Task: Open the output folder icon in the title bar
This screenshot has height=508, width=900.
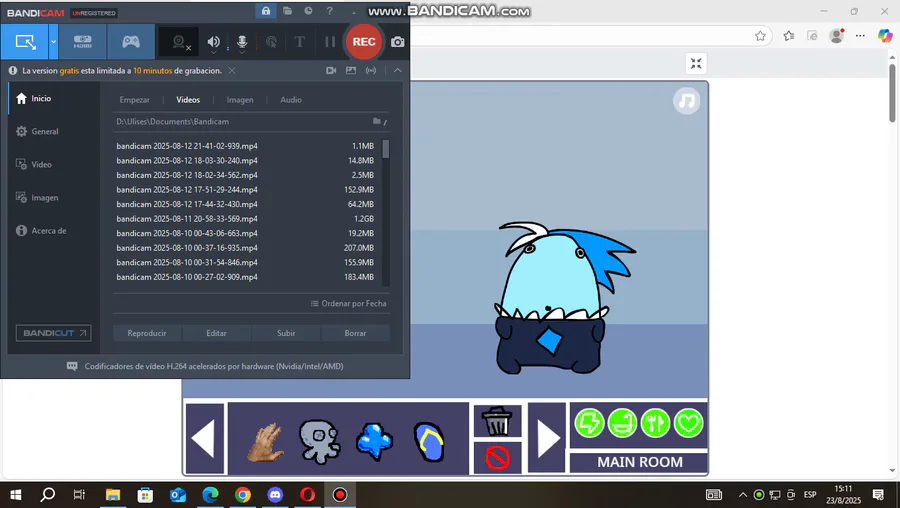Action: click(x=287, y=11)
